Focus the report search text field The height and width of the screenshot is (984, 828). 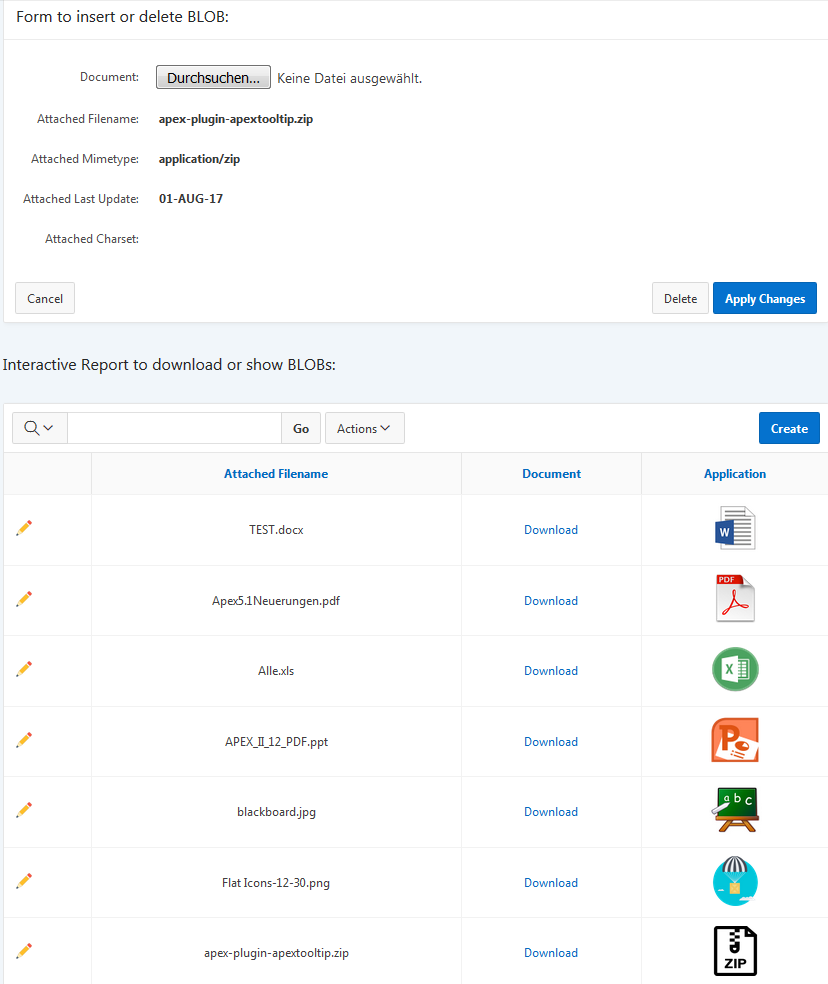point(174,428)
